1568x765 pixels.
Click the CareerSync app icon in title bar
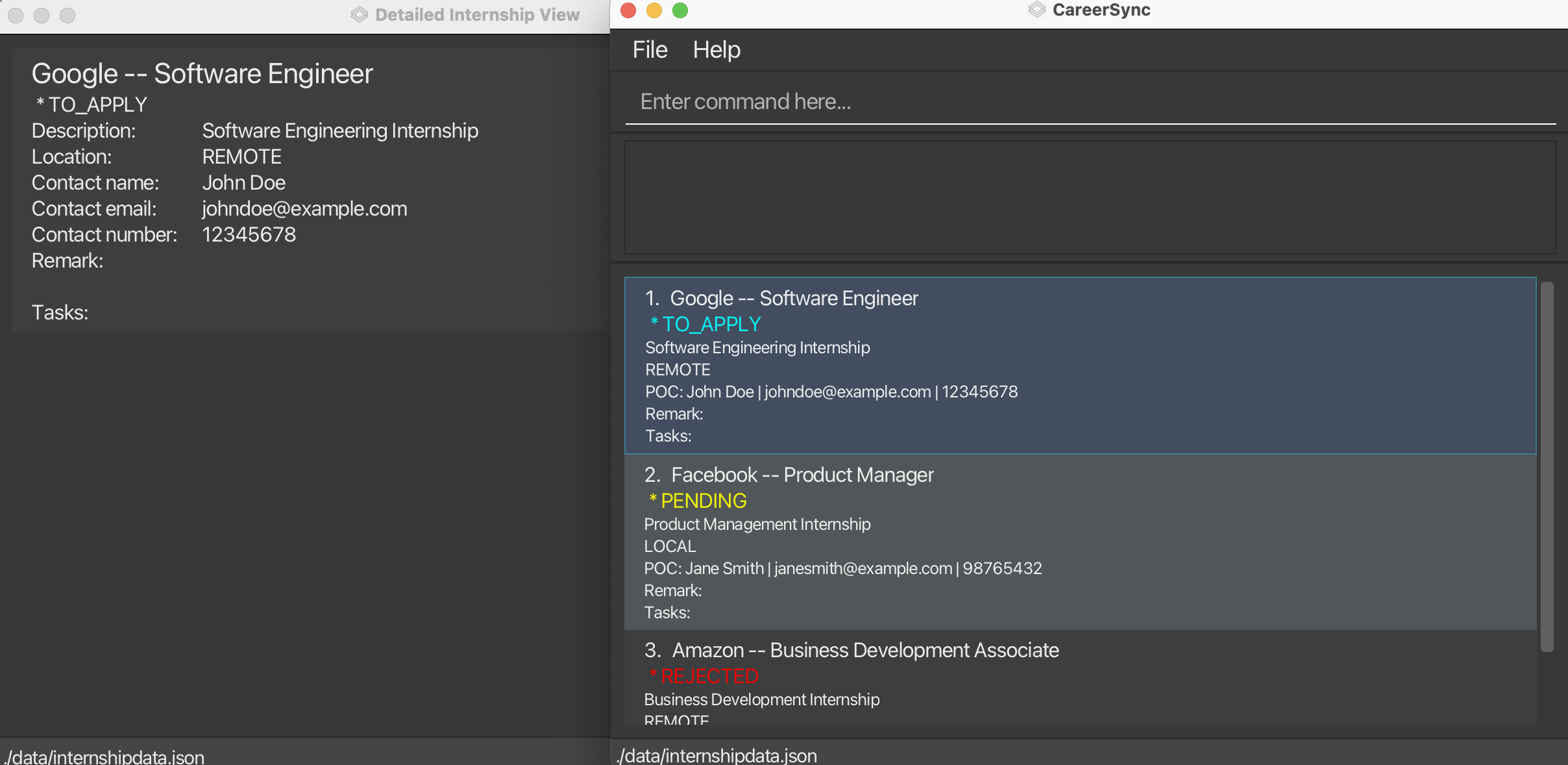point(1036,10)
